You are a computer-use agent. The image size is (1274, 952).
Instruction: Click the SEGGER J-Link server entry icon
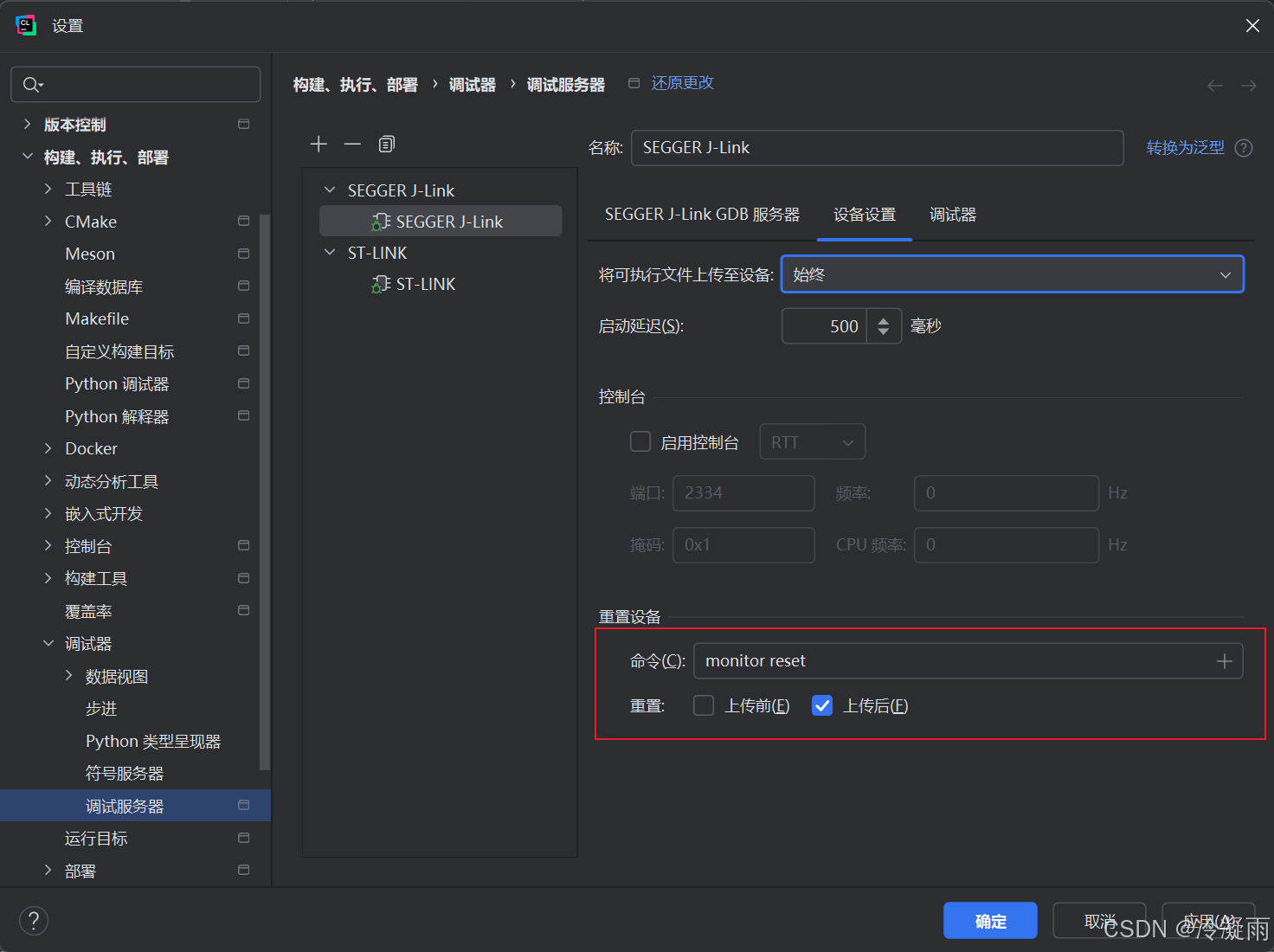[x=381, y=222]
